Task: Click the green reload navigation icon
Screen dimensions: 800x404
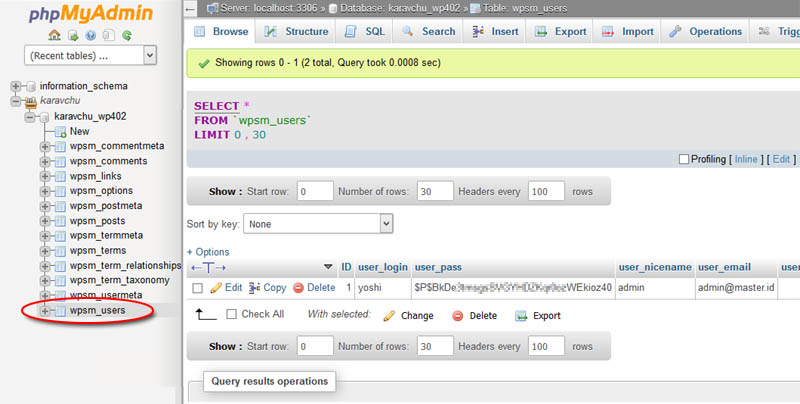Action: pyautogui.click(x=127, y=35)
